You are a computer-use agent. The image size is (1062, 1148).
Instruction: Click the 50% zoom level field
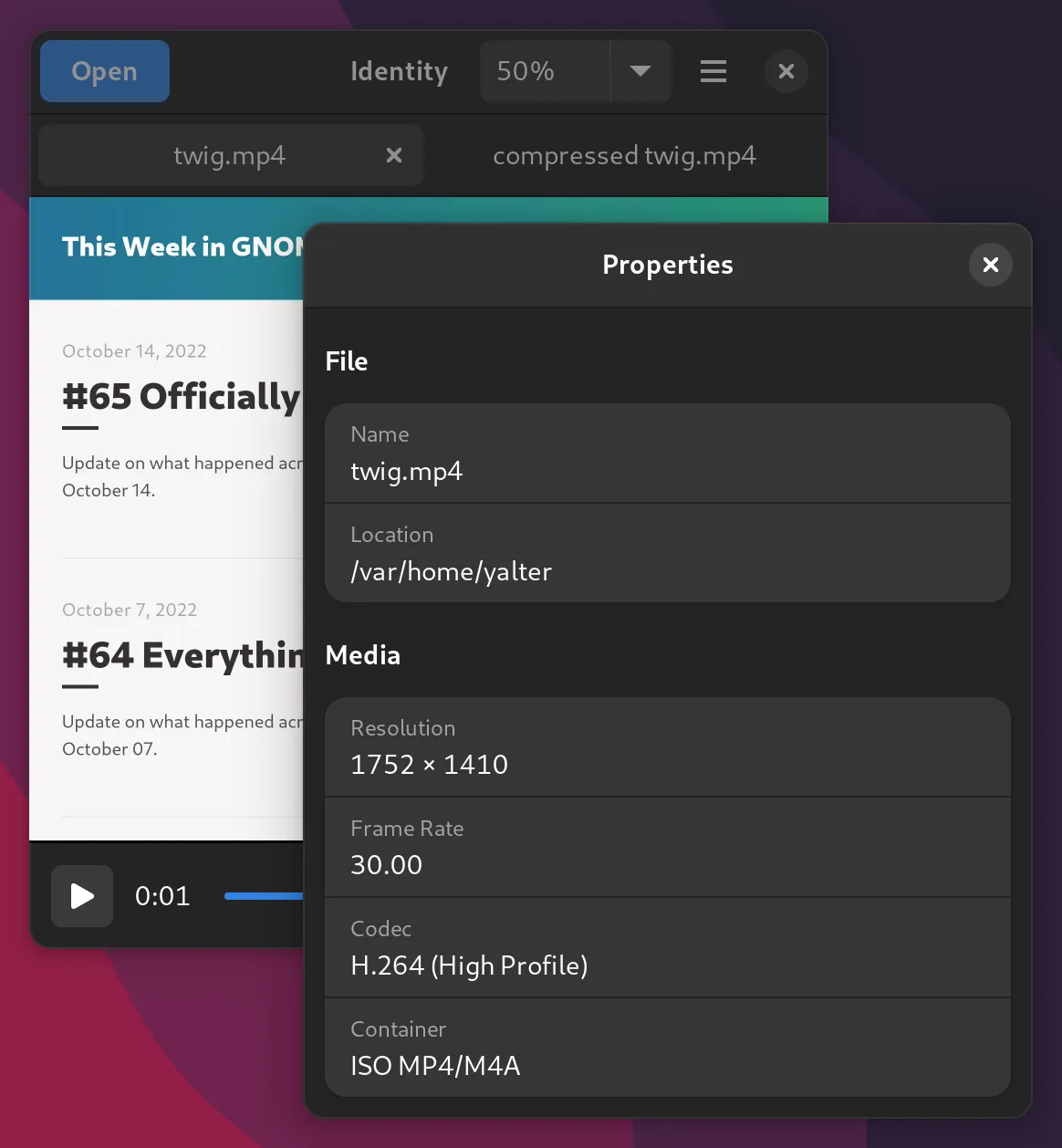[544, 71]
